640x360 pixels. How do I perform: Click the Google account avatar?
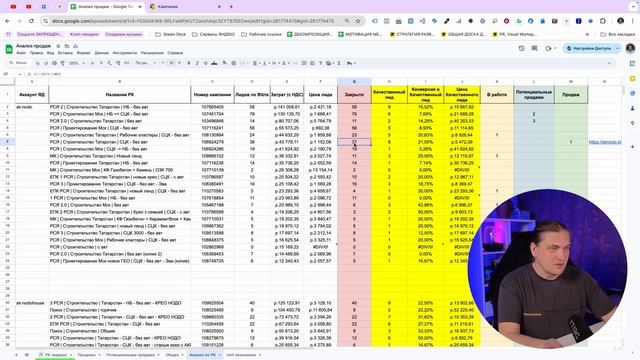tap(630, 48)
